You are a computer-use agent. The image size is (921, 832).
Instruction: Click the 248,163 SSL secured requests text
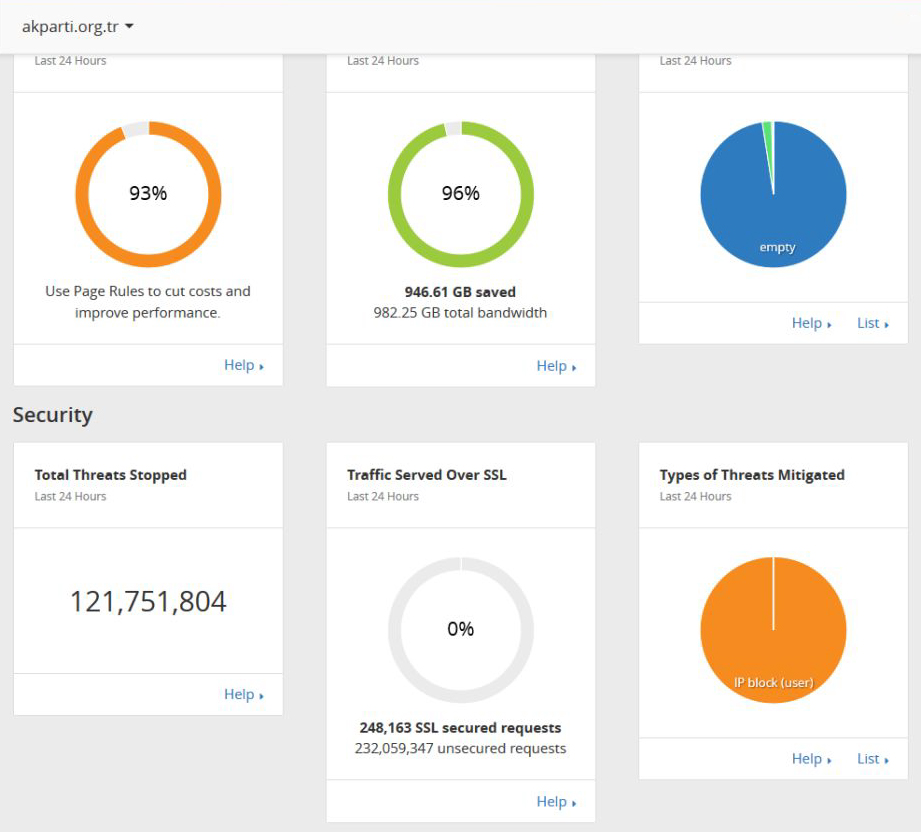tap(460, 728)
